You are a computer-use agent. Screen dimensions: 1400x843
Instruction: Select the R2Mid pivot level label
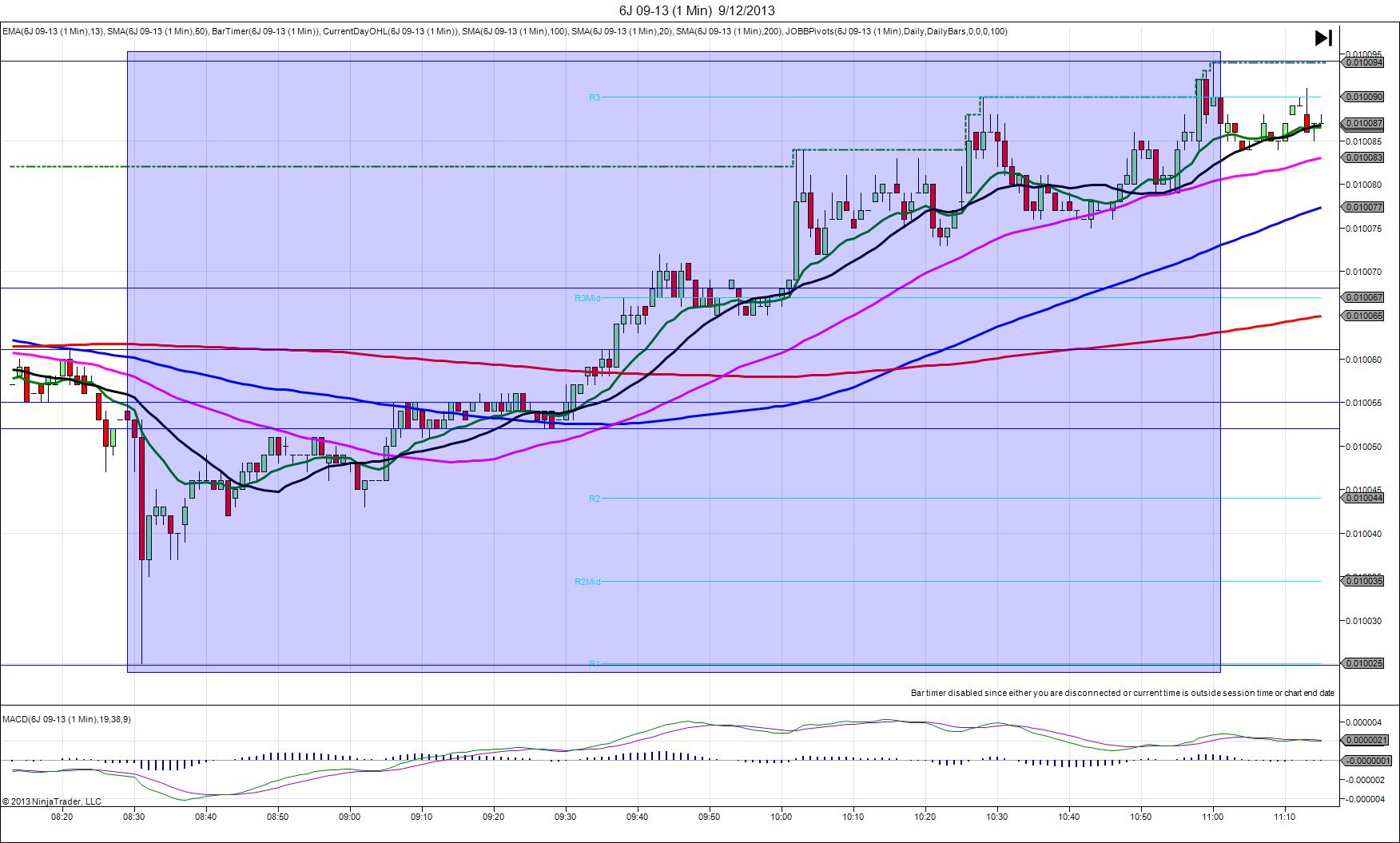click(x=587, y=582)
